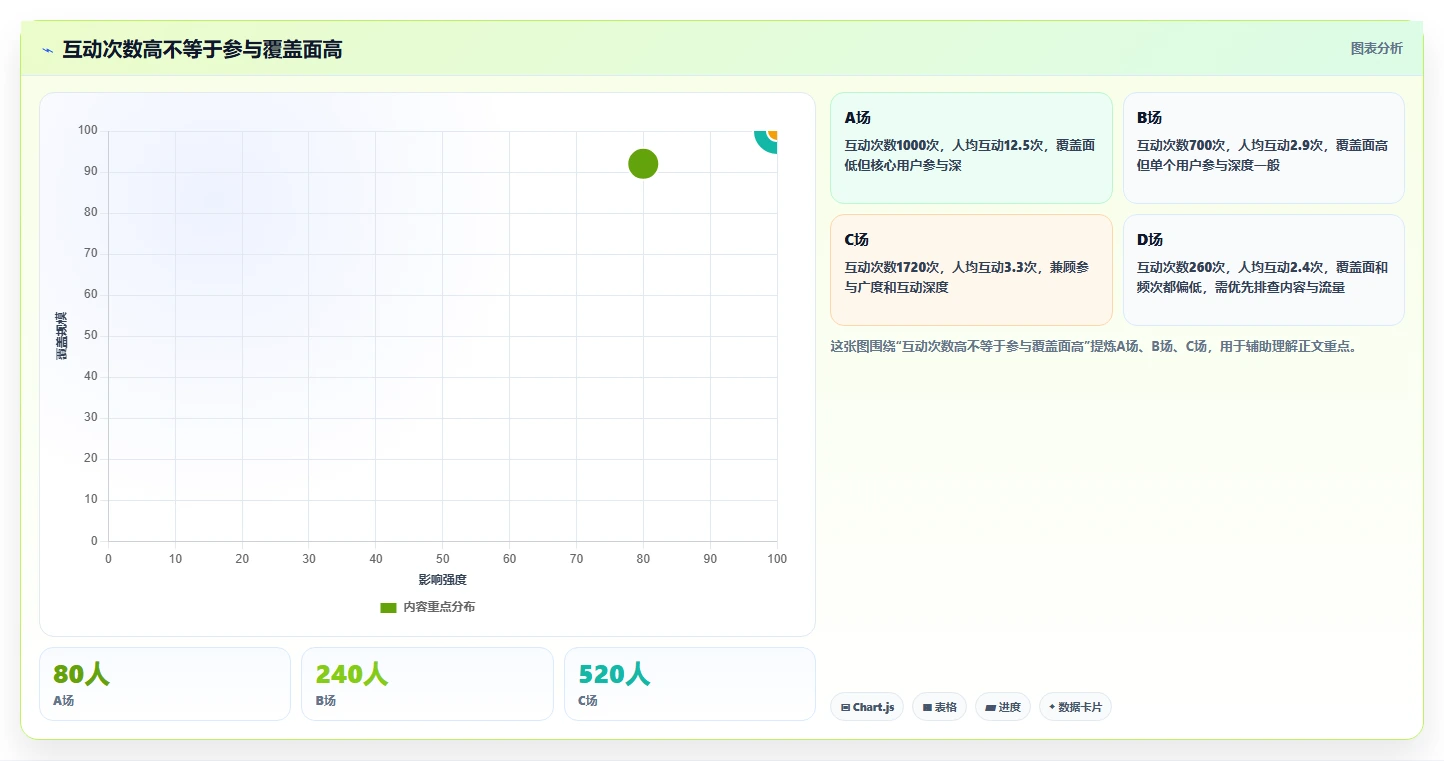The height and width of the screenshot is (761, 1444).
Task: Click the y-axis tick value 100
Action: (87, 130)
